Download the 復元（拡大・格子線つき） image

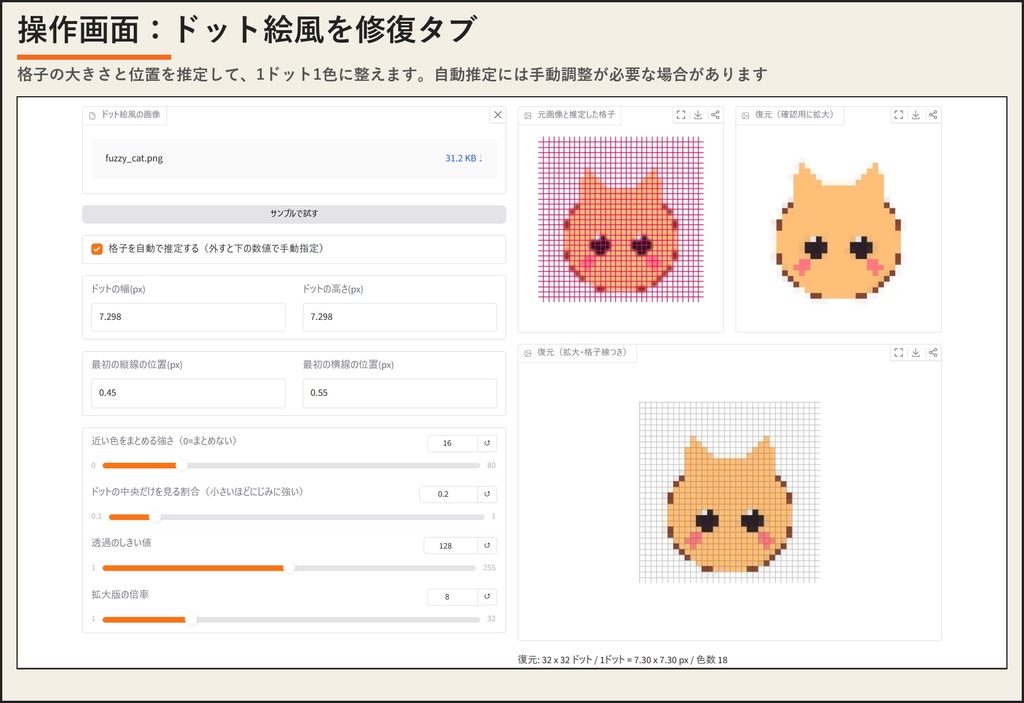(916, 353)
